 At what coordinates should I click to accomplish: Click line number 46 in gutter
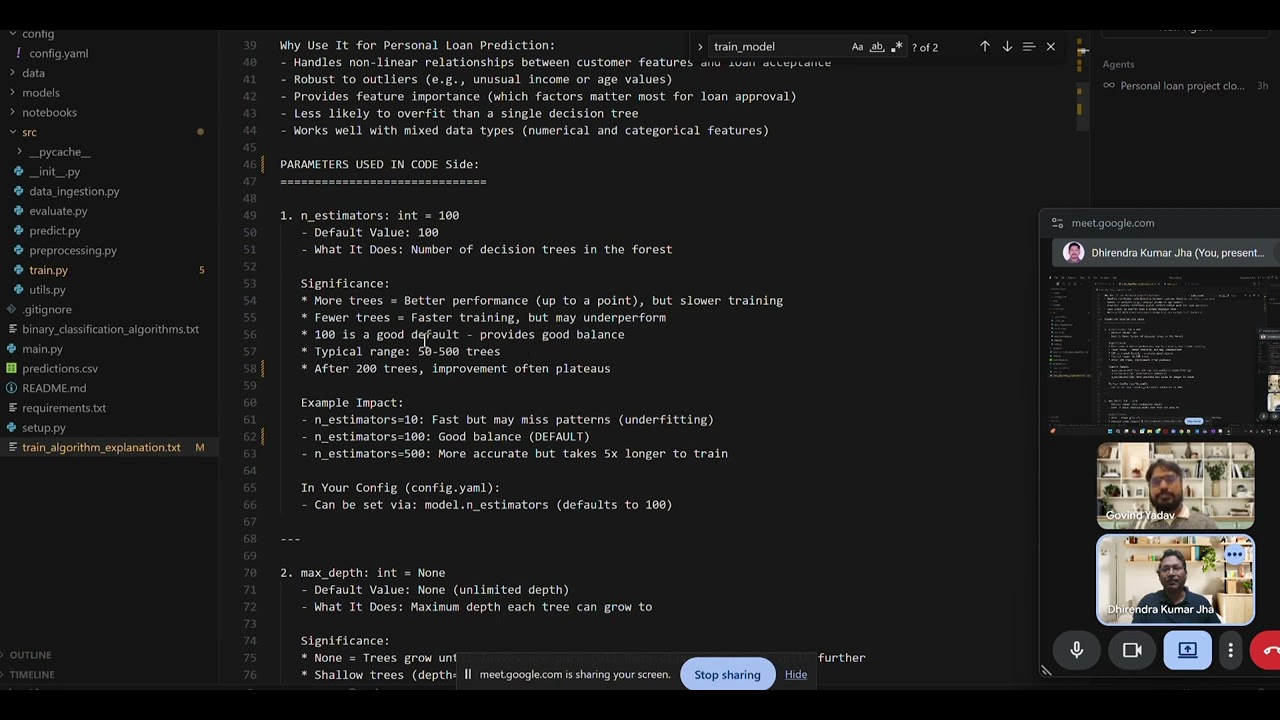[x=250, y=164]
